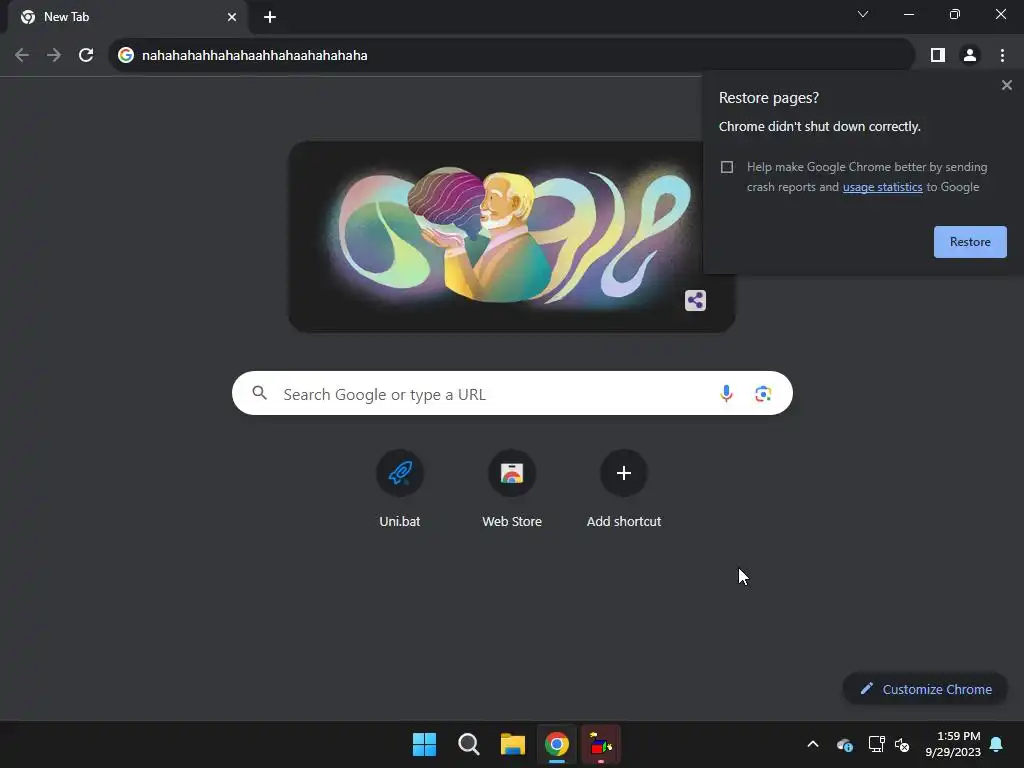
Task: Dismiss the Restore pages popup
Action: (x=1006, y=85)
